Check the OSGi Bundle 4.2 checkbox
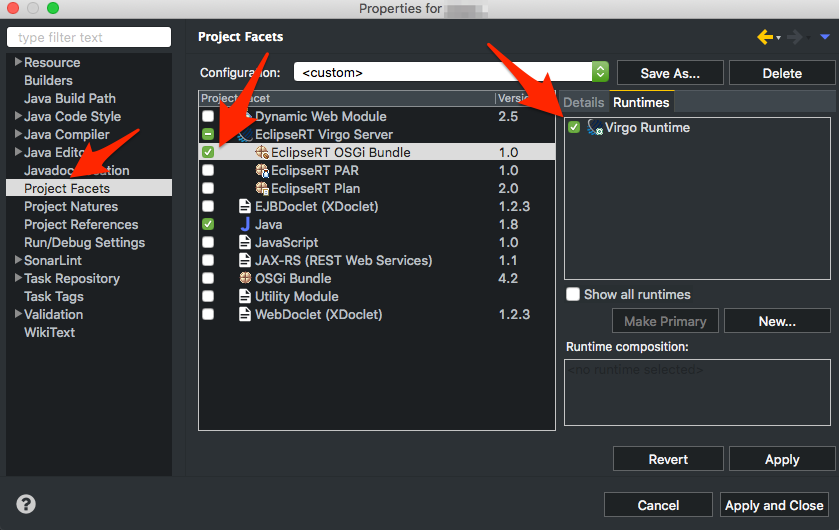Image resolution: width=839 pixels, height=530 pixels. coord(208,279)
